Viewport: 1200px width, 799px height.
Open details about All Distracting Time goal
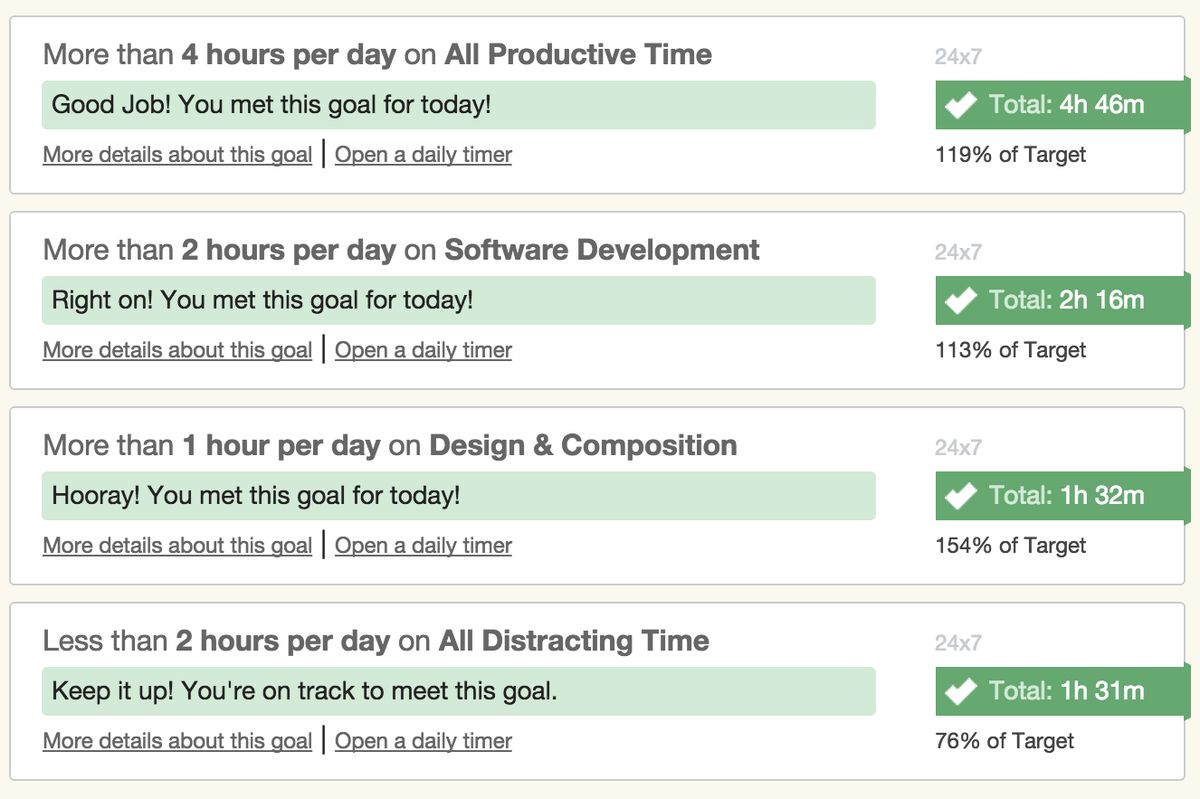[x=177, y=741]
